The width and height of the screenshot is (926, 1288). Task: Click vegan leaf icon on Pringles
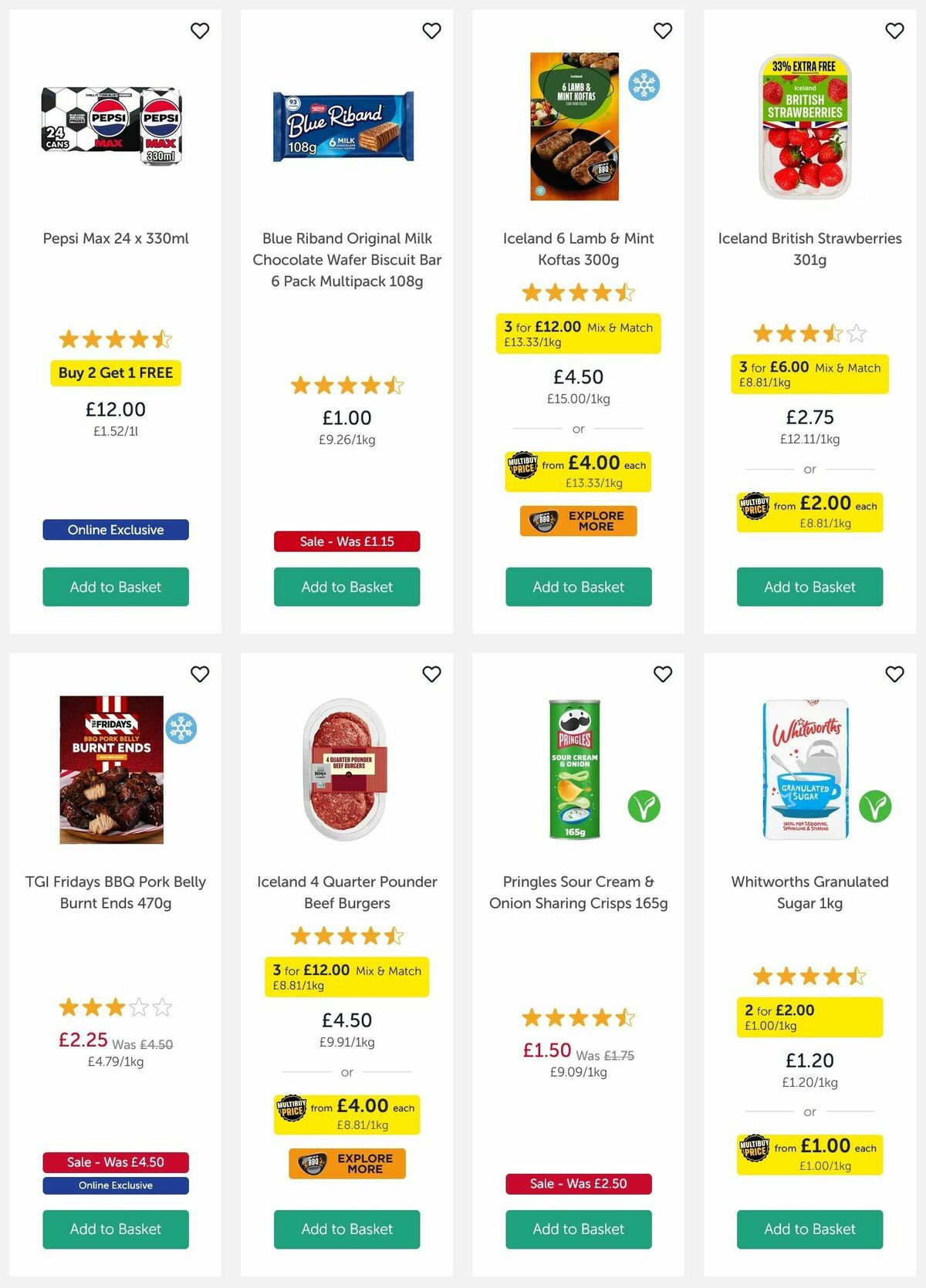(644, 807)
